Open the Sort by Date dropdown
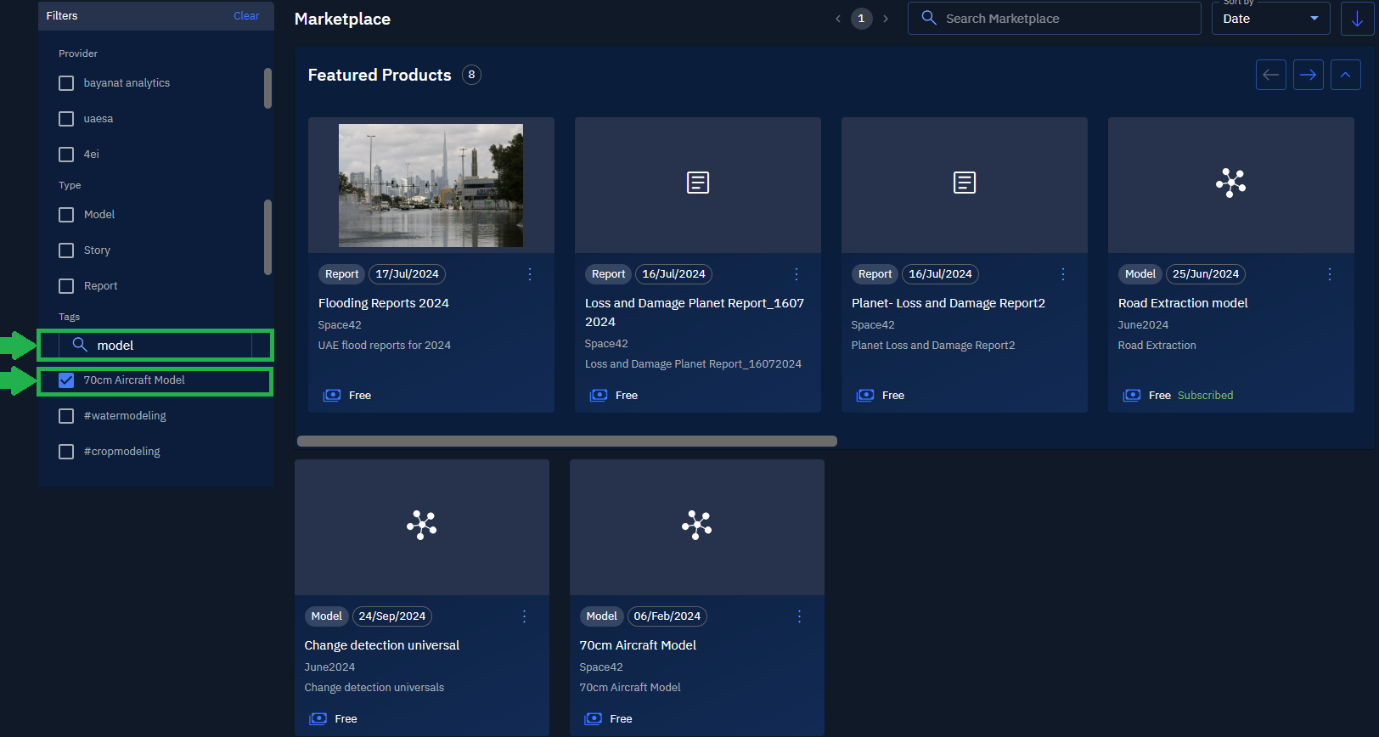The image size is (1379, 737). click(1270, 19)
